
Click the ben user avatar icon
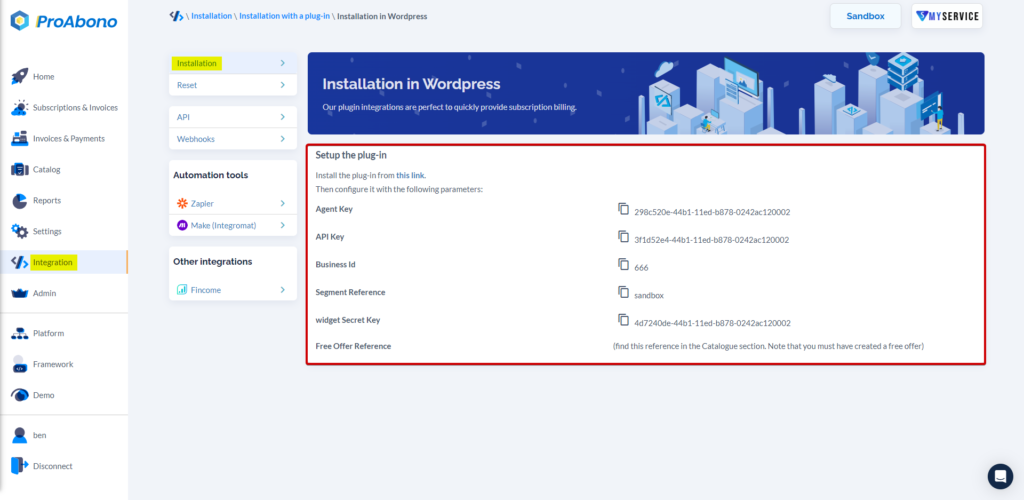[20, 435]
